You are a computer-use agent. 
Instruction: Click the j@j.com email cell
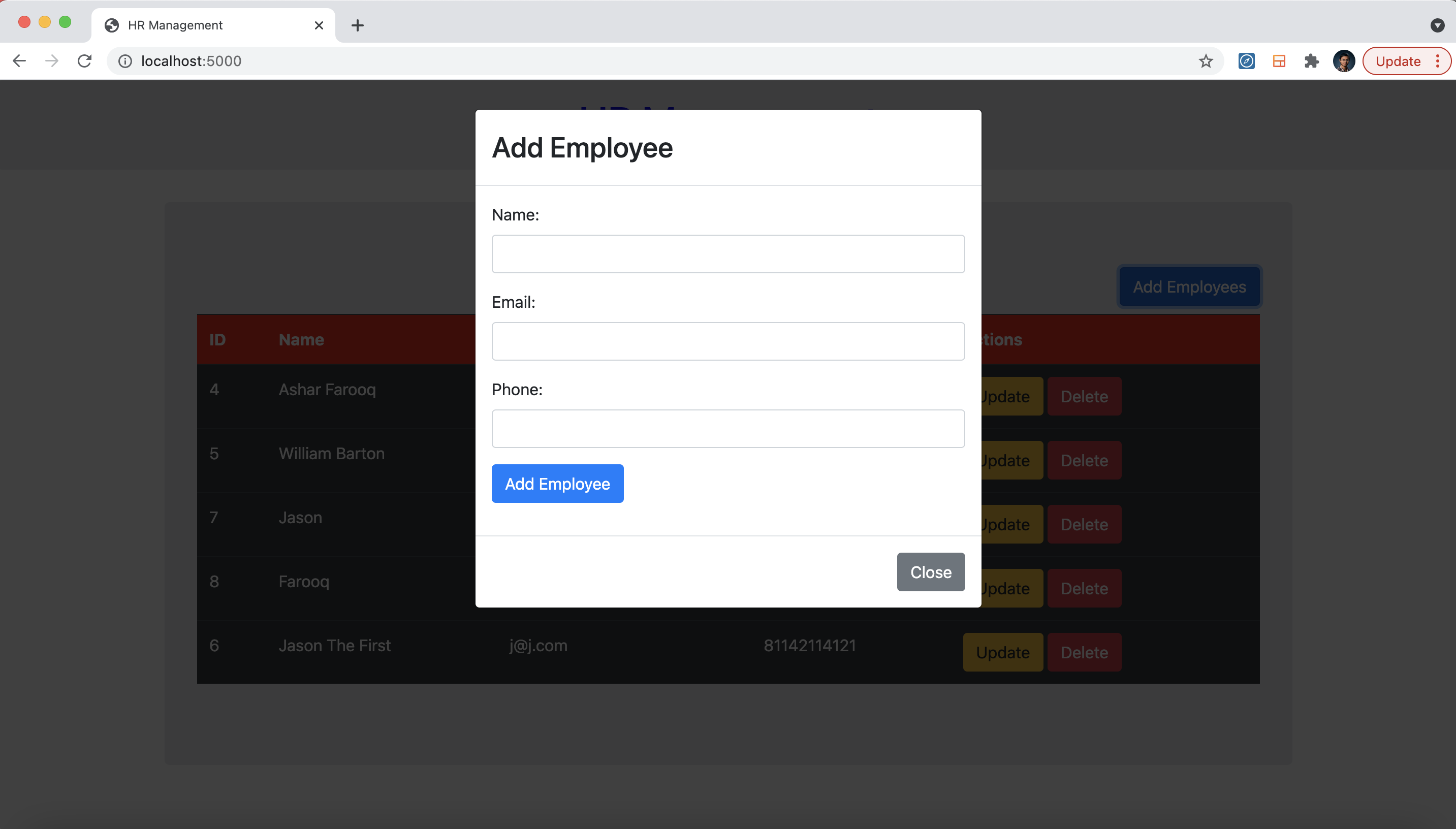(538, 646)
